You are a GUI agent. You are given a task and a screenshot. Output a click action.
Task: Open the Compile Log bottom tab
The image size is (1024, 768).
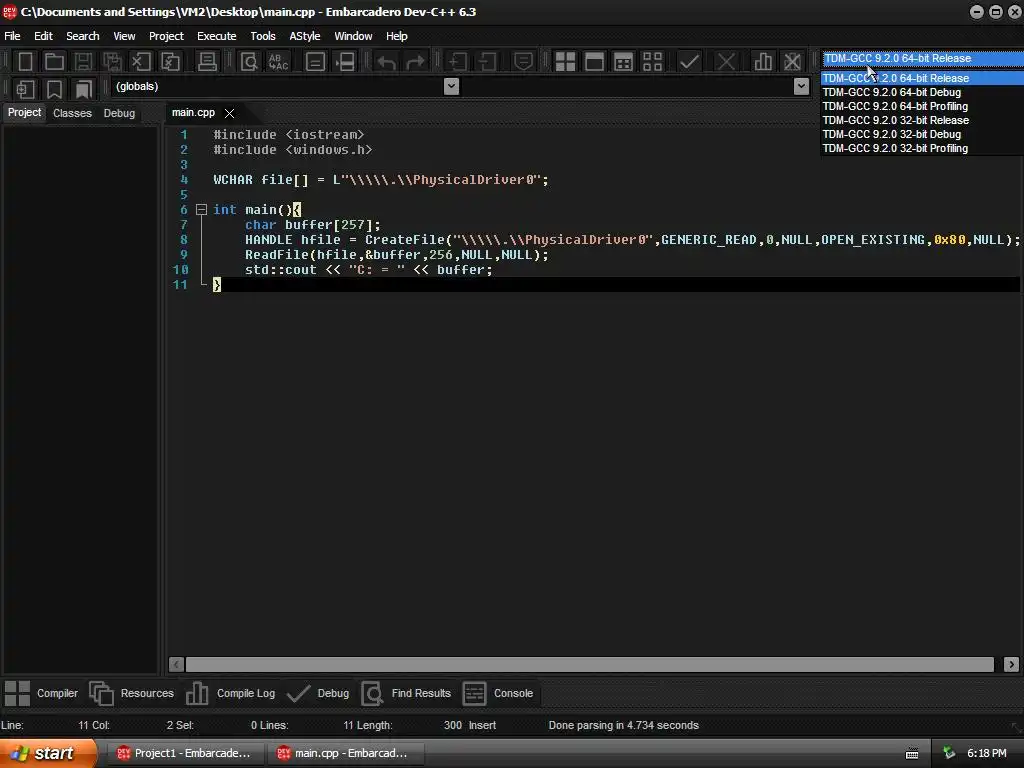(231, 693)
